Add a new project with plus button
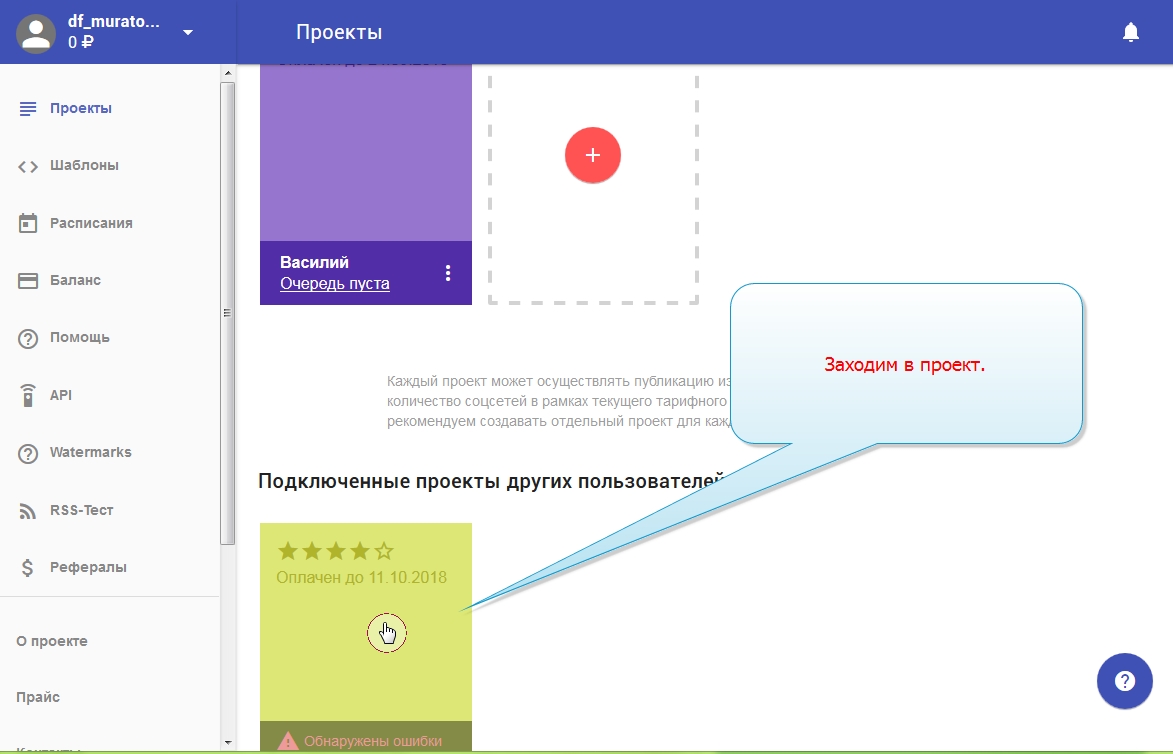Image resolution: width=1173 pixels, height=754 pixels. click(x=593, y=155)
